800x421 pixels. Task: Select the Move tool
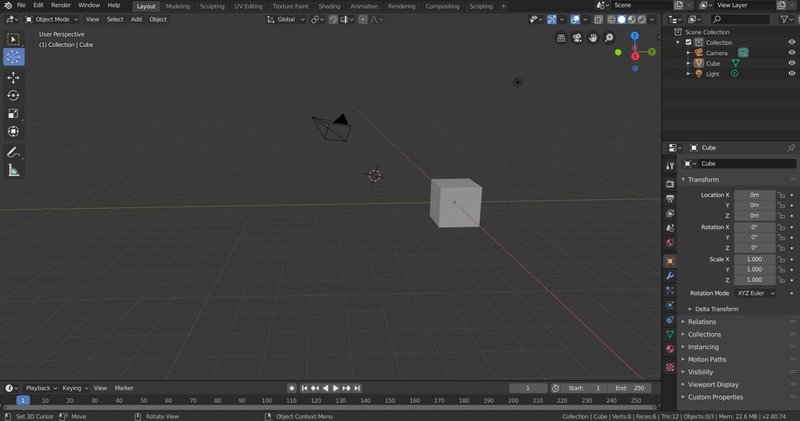pos(13,78)
